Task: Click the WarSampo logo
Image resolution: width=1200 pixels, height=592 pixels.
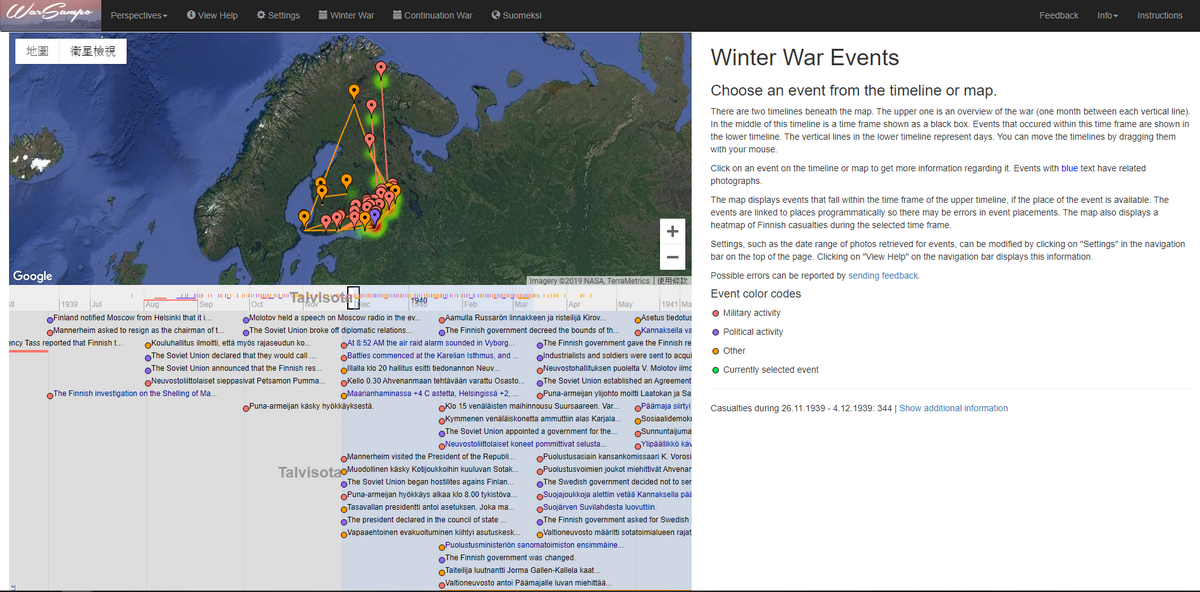Action: (x=50, y=15)
